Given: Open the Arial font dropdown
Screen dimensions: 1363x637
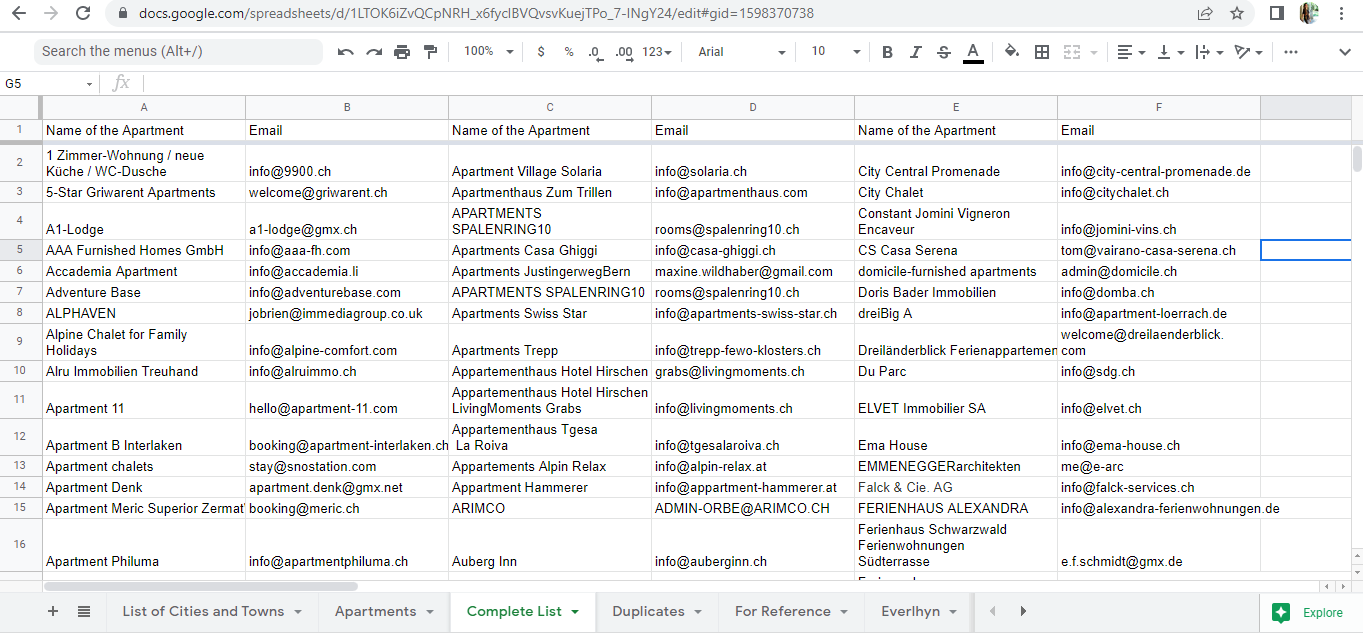Looking at the screenshot, I should 742,52.
